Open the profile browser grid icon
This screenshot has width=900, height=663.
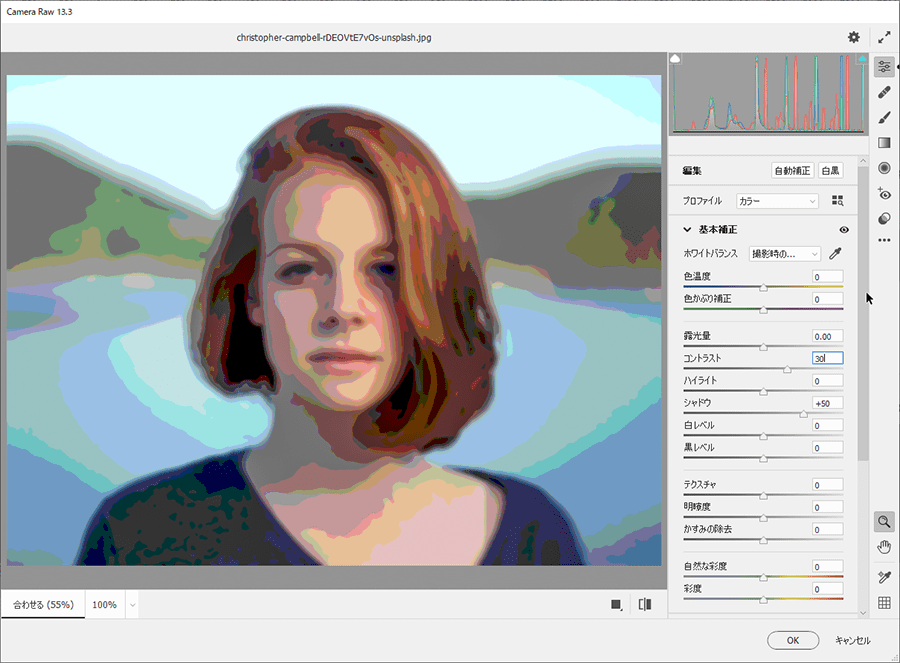click(838, 201)
